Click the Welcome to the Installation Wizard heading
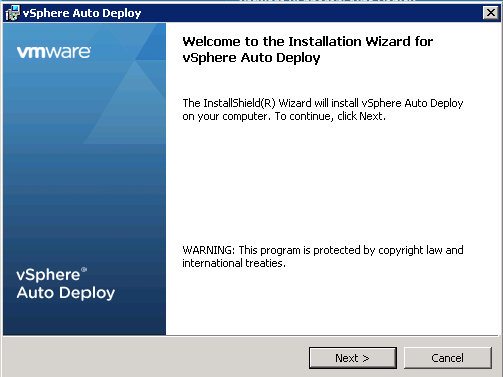The width and height of the screenshot is (503, 377). tap(308, 42)
